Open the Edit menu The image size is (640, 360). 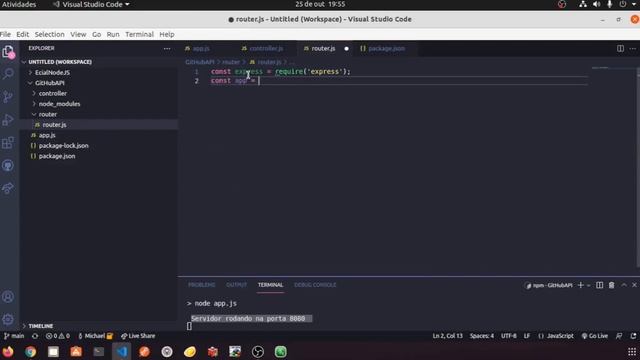point(22,34)
